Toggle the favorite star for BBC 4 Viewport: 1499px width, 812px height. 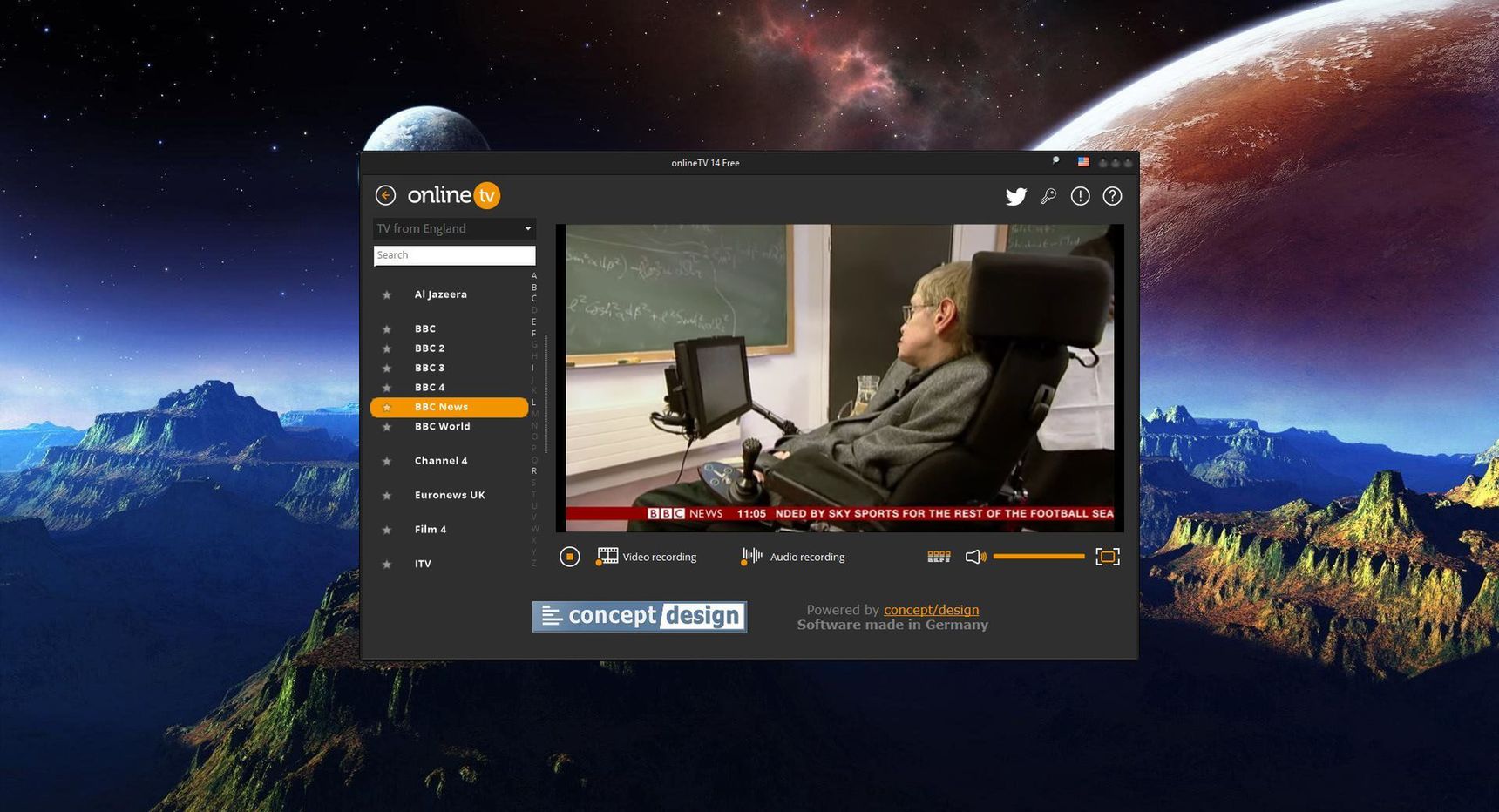(387, 388)
